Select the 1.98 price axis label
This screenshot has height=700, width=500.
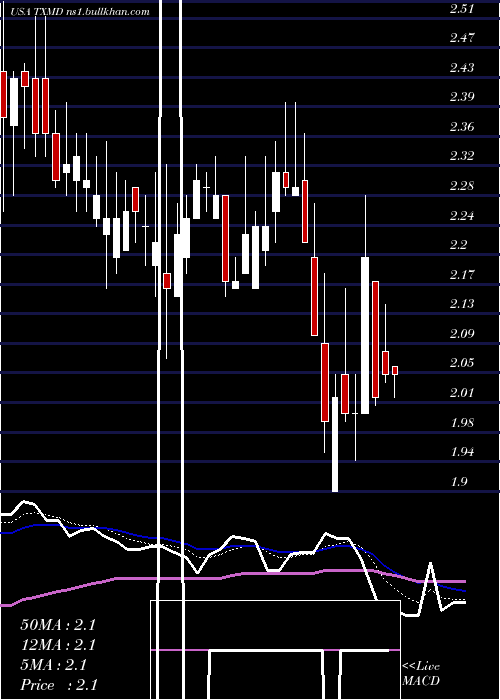point(461,423)
